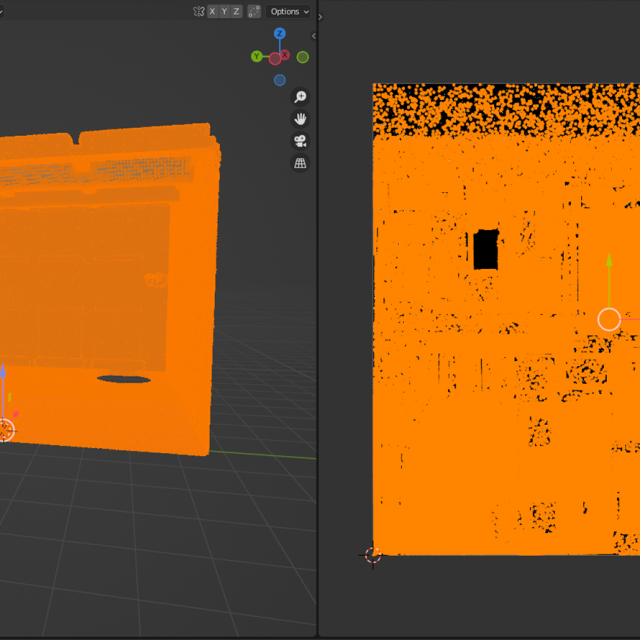The image size is (640, 640).
Task: Enable the auto merge vertices icon
Action: click(x=254, y=11)
